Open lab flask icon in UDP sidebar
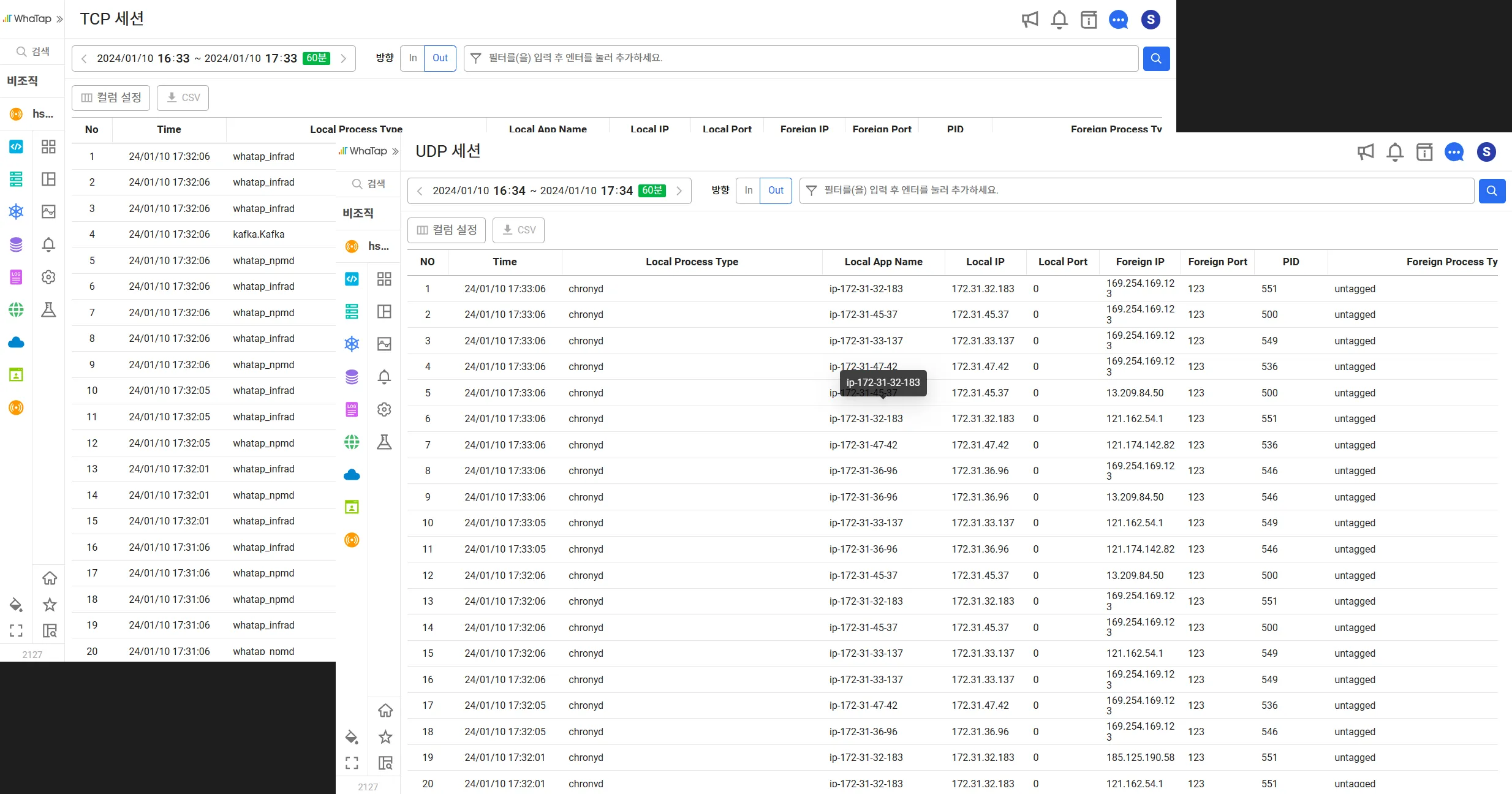This screenshot has width=1512, height=794. 384,442
